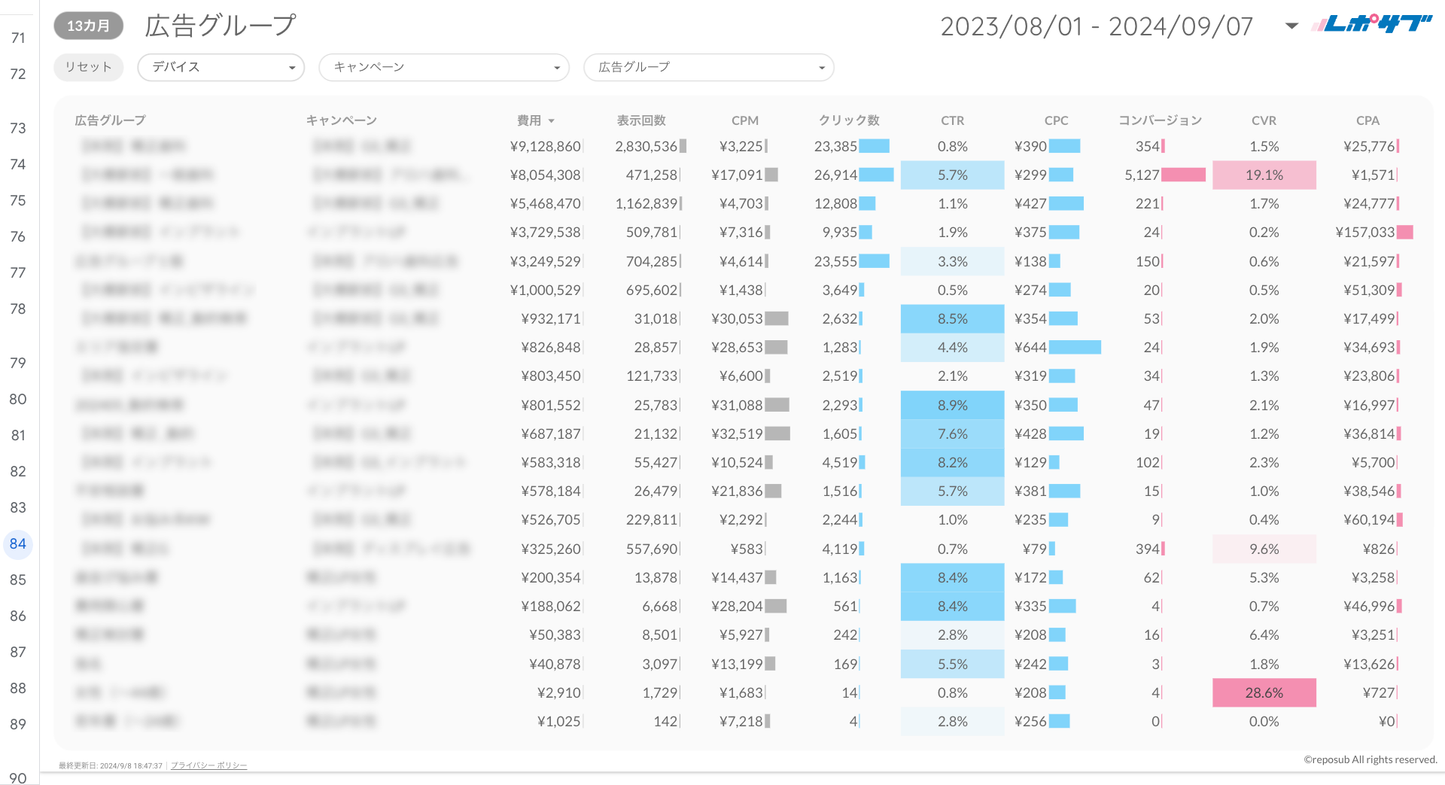Sort by the クリック数 column header

point(848,120)
